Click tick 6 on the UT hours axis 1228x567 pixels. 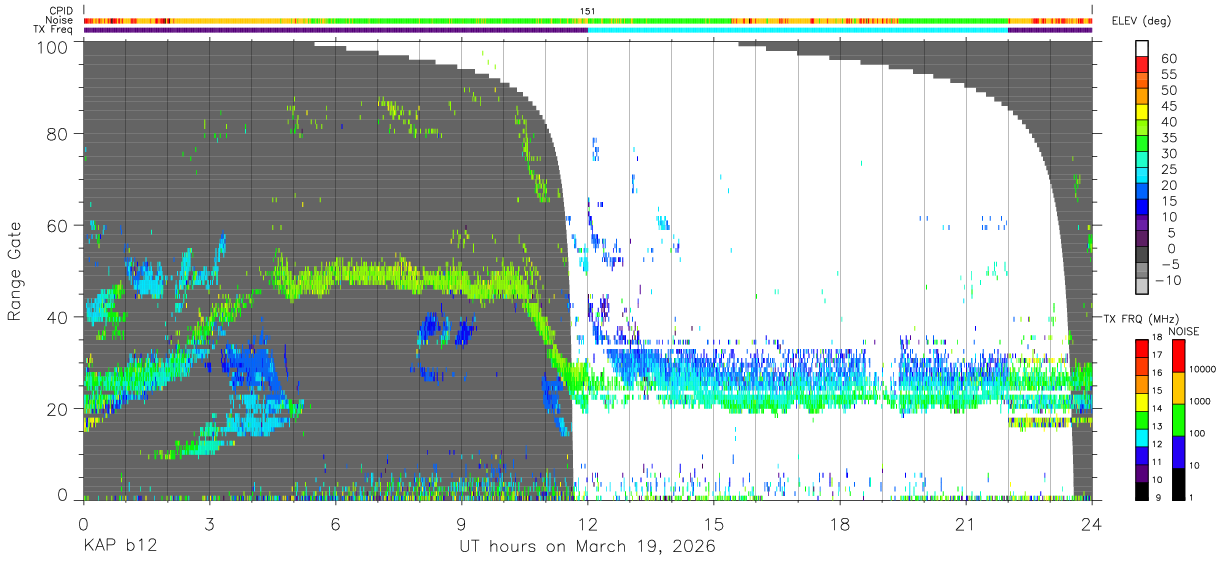point(335,525)
